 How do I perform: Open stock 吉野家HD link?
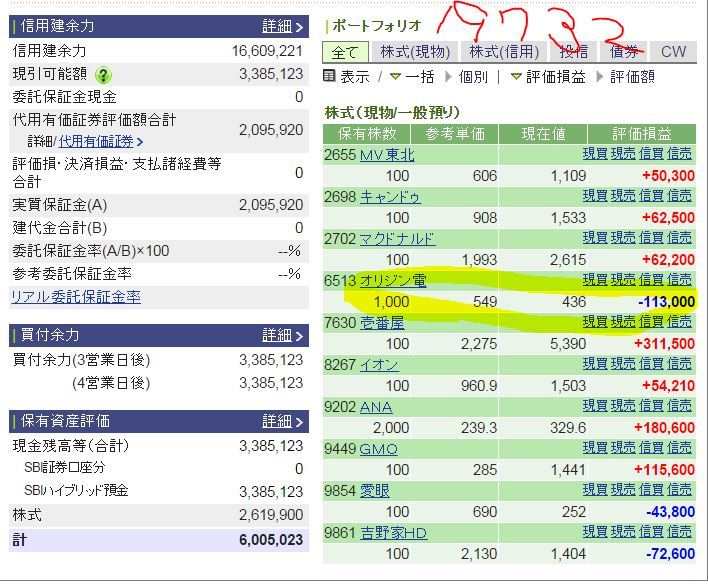pyautogui.click(x=393, y=533)
